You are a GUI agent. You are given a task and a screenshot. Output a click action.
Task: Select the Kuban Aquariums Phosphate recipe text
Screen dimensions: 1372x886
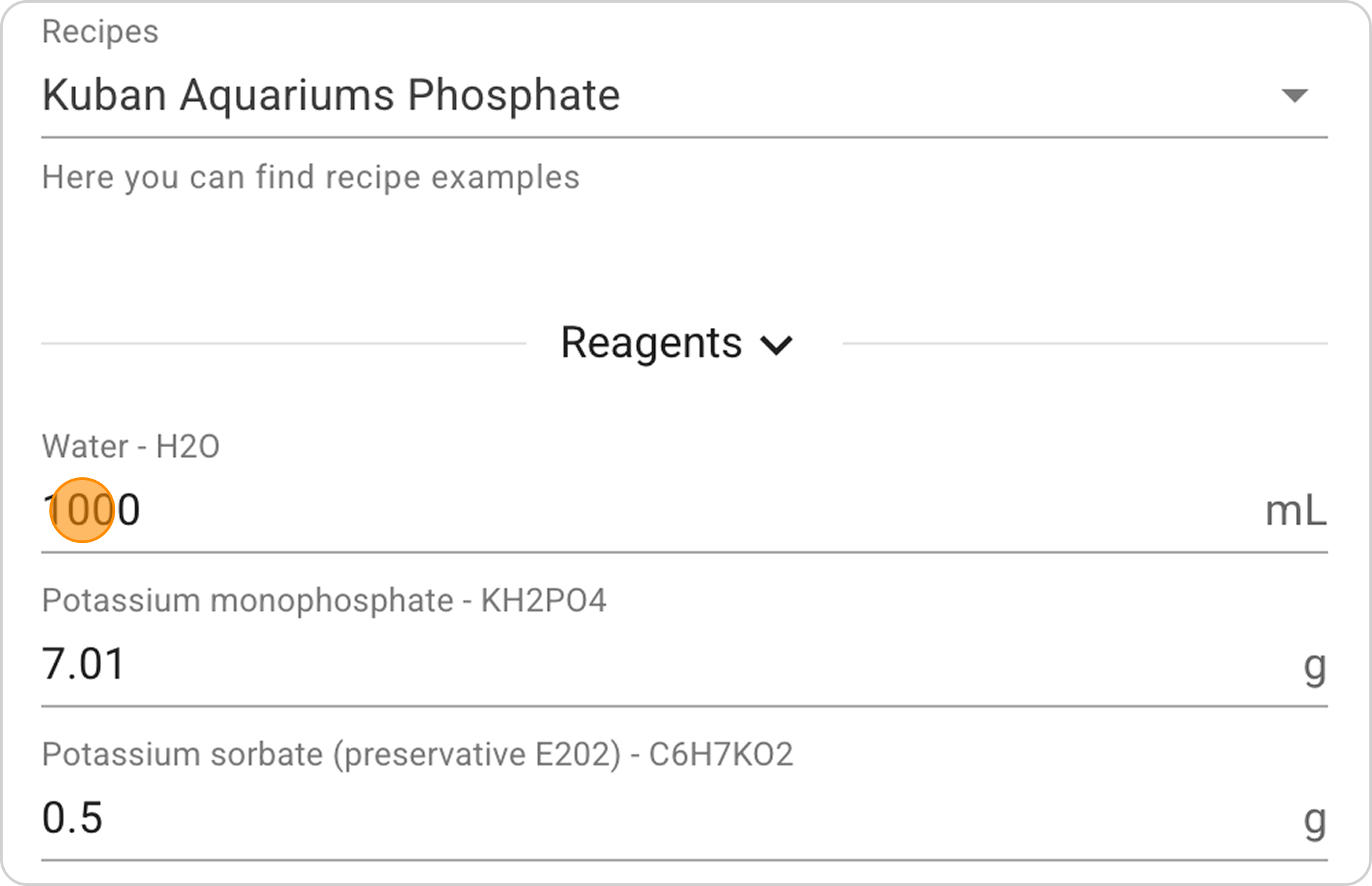point(331,95)
